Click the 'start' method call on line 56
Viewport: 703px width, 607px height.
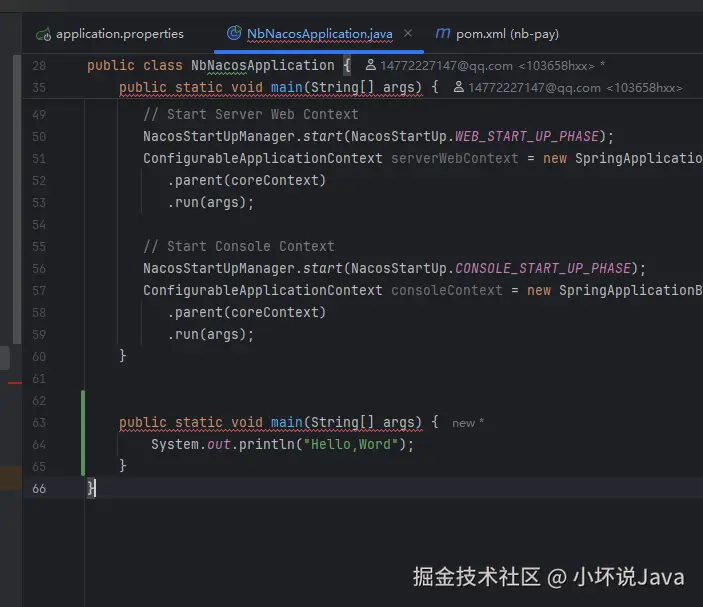click(322, 268)
